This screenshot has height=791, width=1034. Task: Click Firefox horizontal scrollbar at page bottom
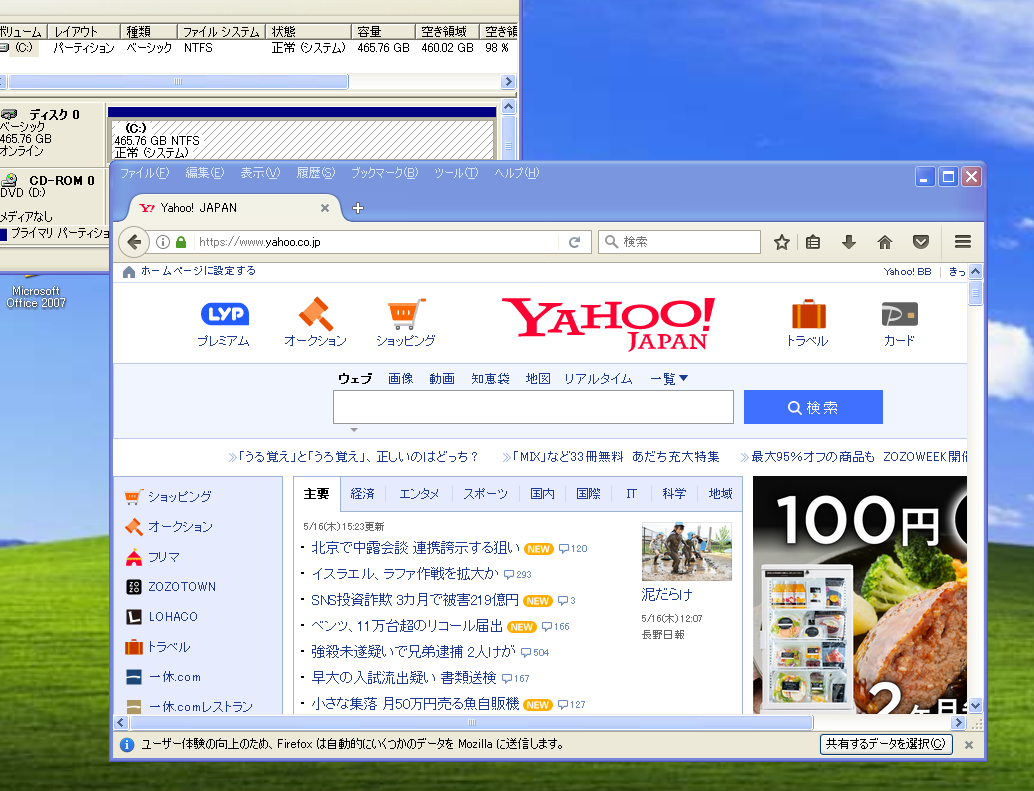click(x=472, y=722)
